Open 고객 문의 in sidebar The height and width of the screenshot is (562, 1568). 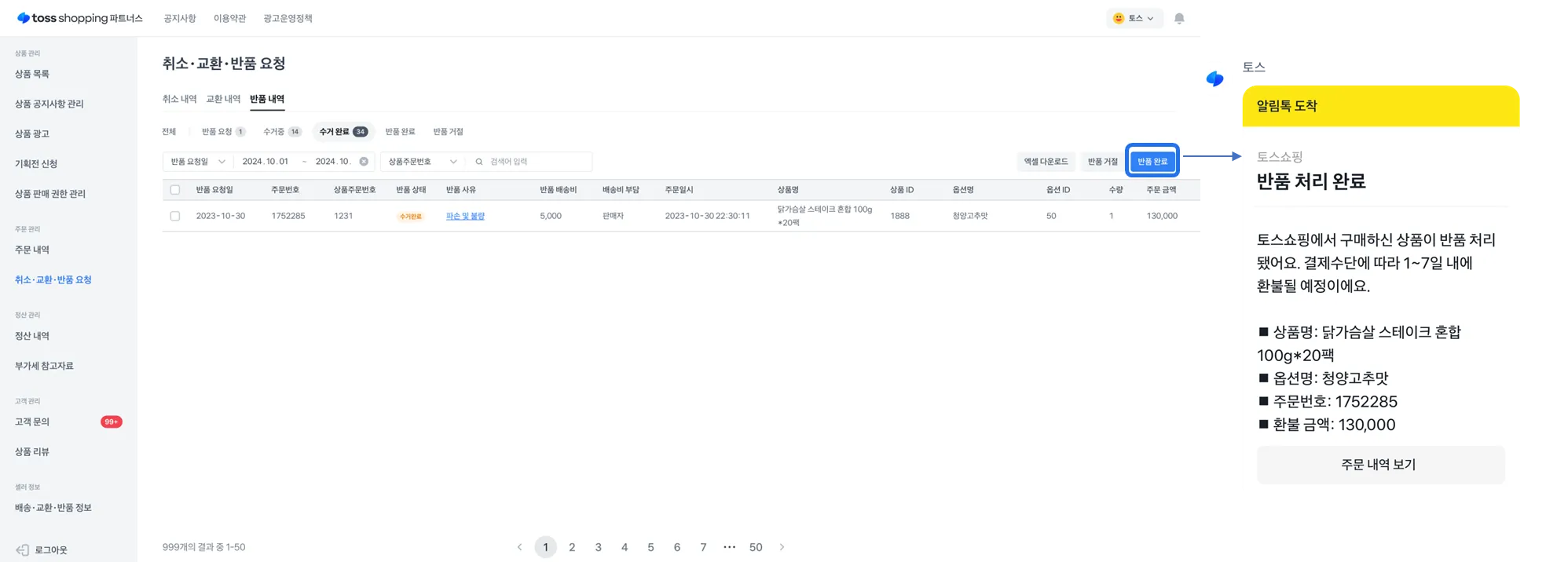coord(32,421)
